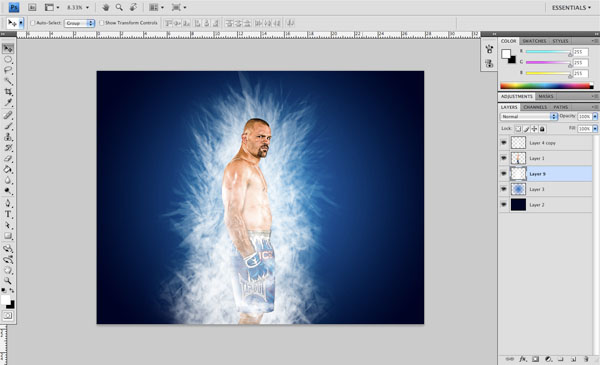
Task: Open the View Extras dropdown
Action: point(52,7)
